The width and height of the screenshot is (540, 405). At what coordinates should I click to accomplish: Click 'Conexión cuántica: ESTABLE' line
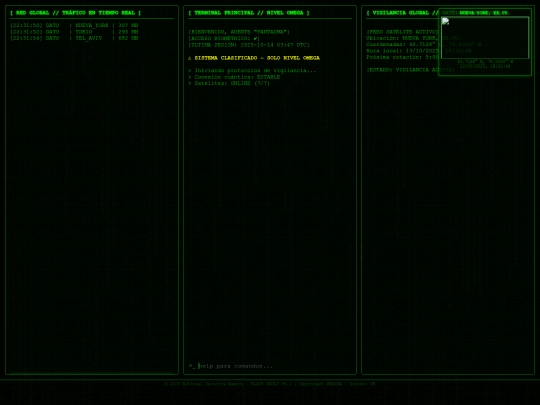tap(234, 77)
